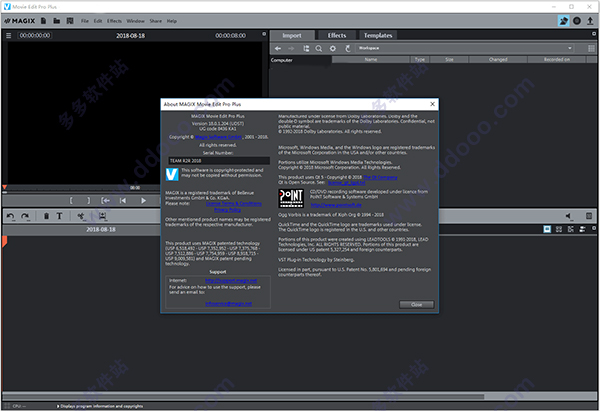Switch to scene overview mode icon
This screenshot has height=411, width=600.
pyautogui.click(x=559, y=229)
